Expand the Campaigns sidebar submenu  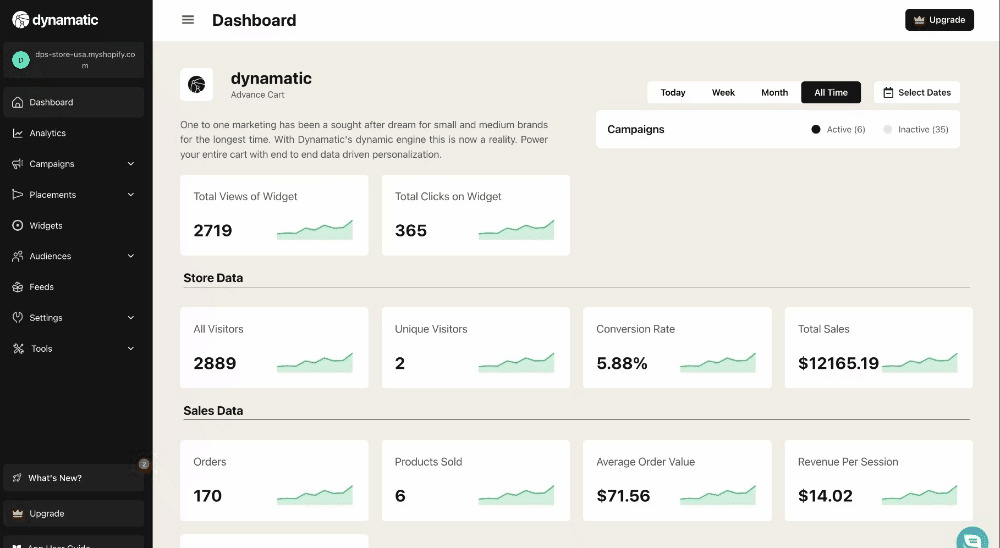pyautogui.click(x=131, y=164)
